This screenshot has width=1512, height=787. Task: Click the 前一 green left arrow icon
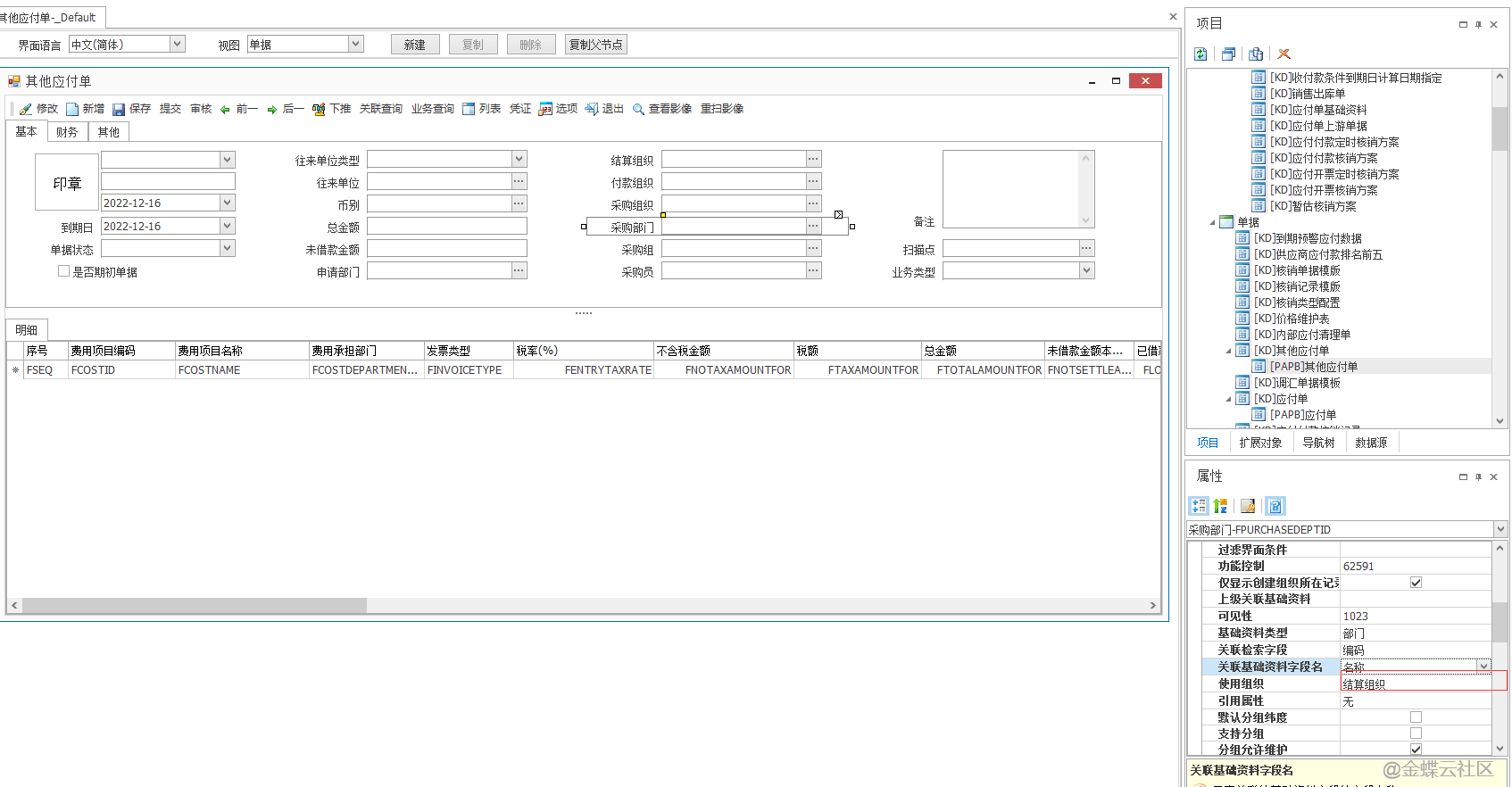click(226, 109)
